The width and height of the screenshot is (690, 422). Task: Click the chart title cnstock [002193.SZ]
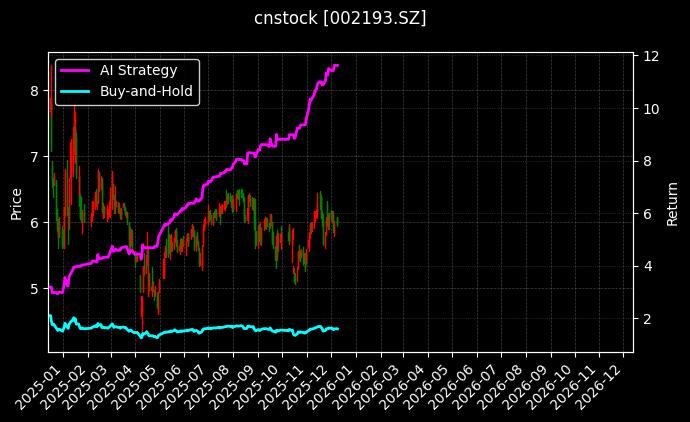click(x=340, y=18)
